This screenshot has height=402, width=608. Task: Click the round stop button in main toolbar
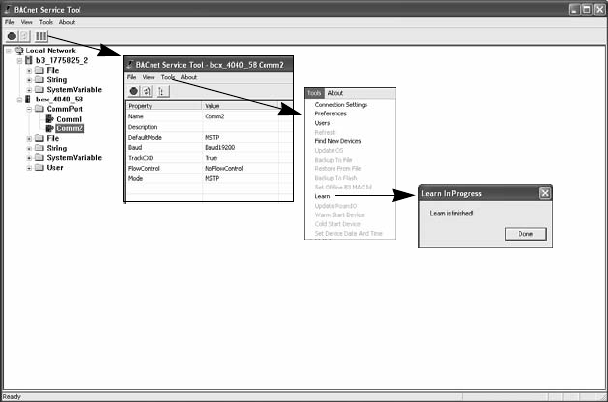(12, 36)
